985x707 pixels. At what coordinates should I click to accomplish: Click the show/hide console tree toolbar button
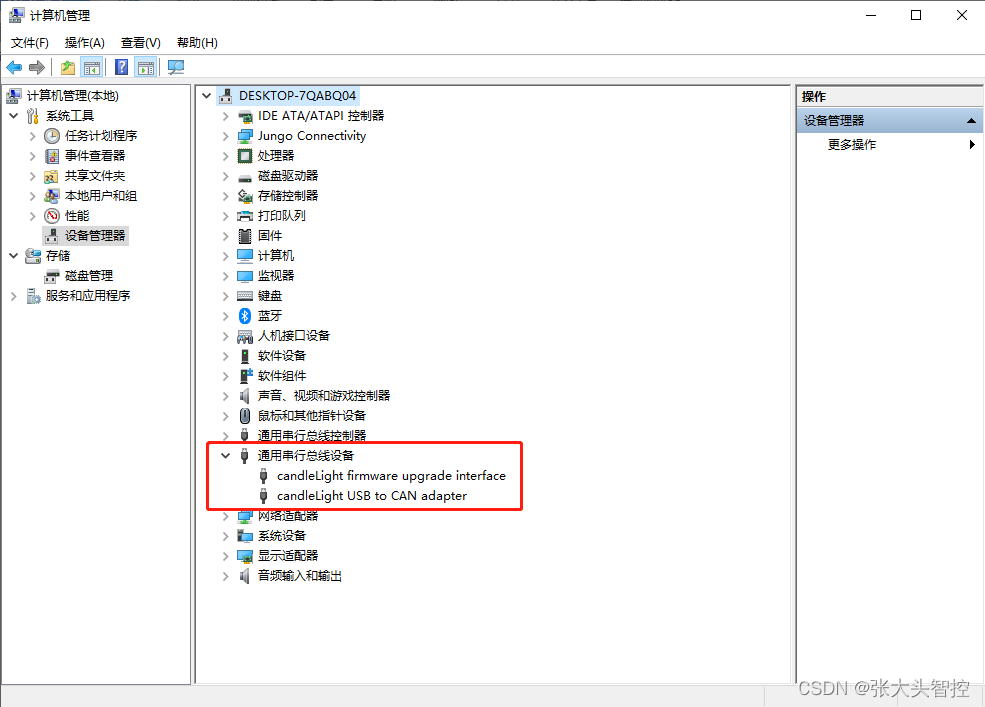pos(92,67)
